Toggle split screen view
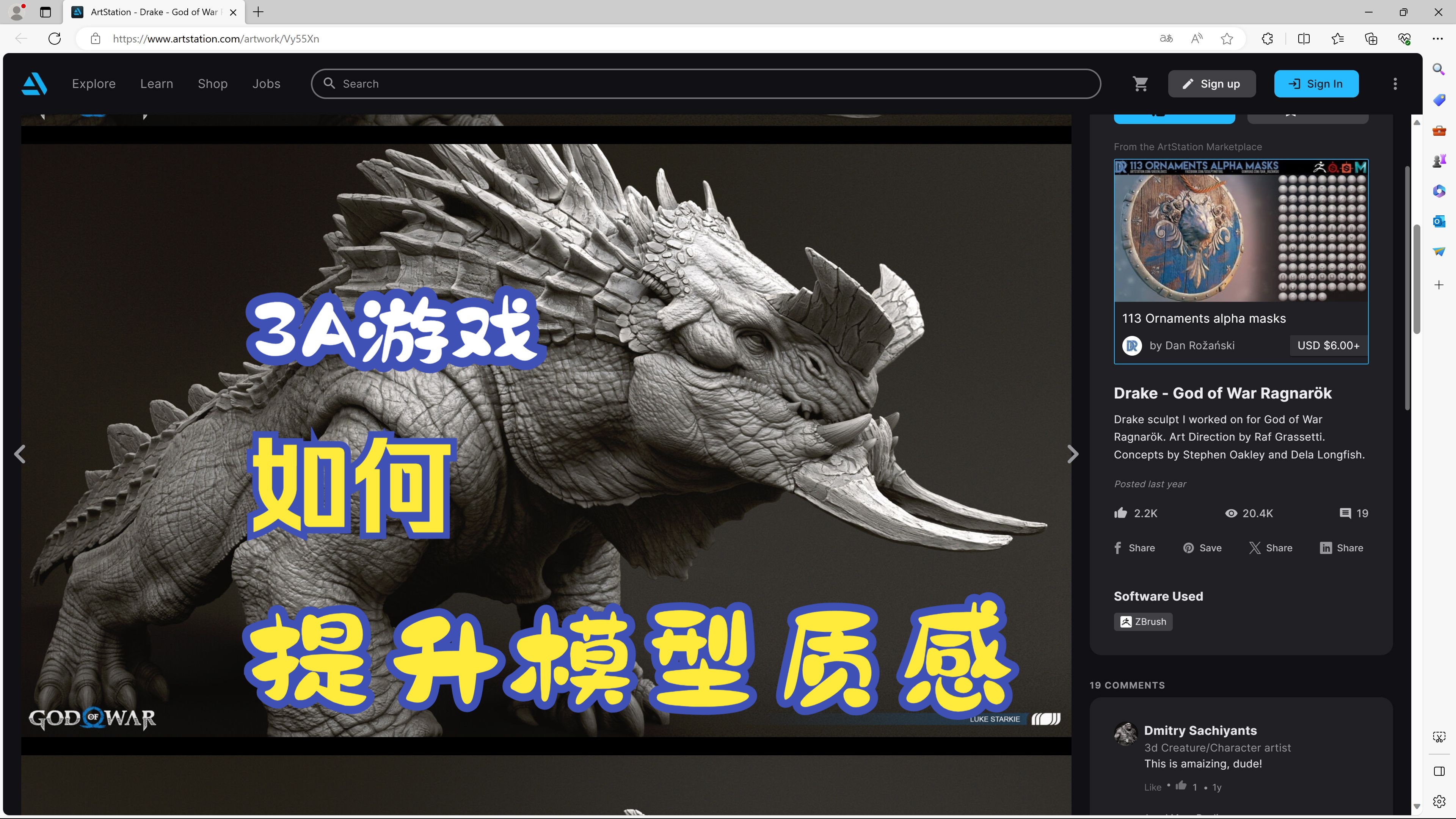Viewport: 1456px width, 819px height. 1304,38
